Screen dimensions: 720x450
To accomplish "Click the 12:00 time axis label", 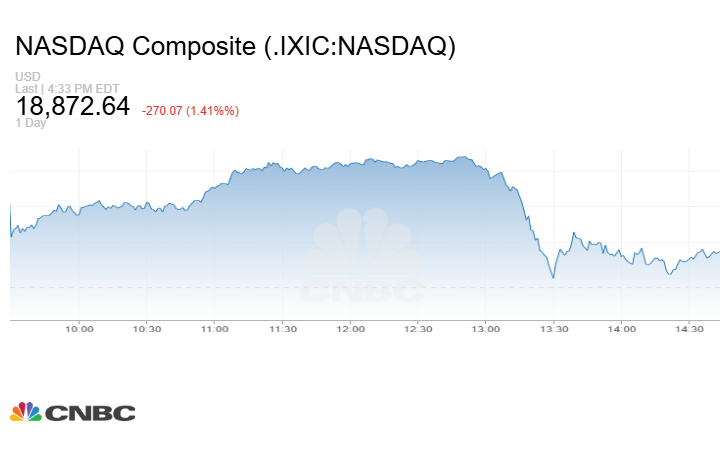I will tap(350, 329).
